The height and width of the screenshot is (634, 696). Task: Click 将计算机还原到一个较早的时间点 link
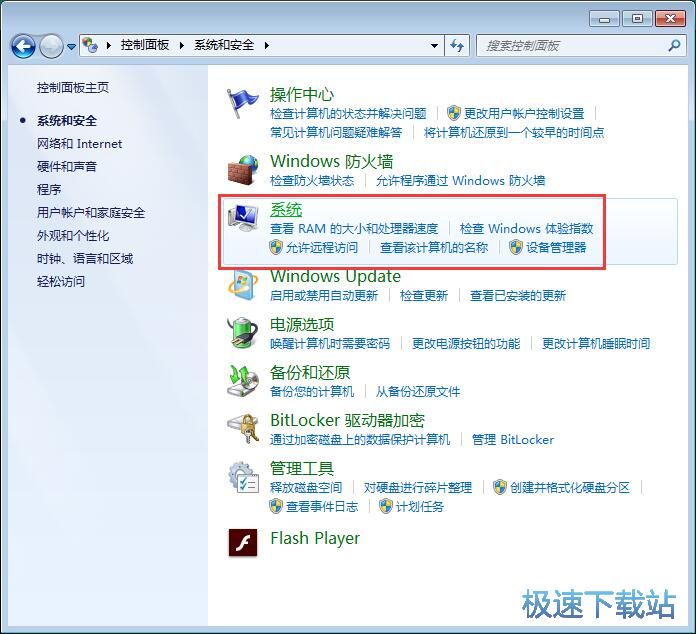514,132
